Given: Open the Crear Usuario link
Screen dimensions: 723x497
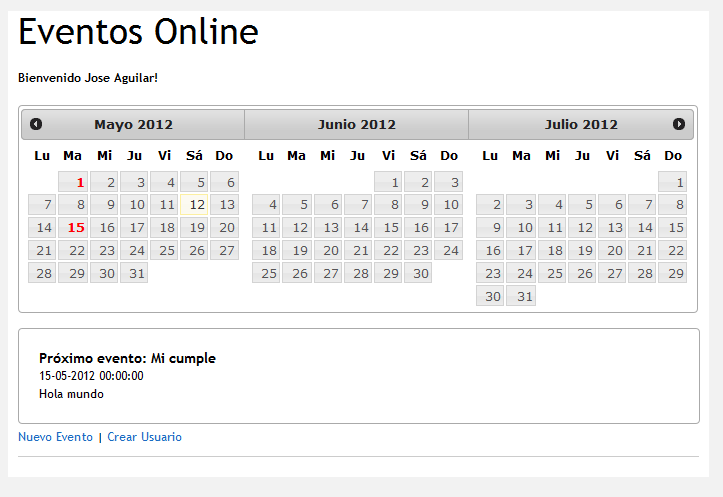Looking at the screenshot, I should coord(144,437).
